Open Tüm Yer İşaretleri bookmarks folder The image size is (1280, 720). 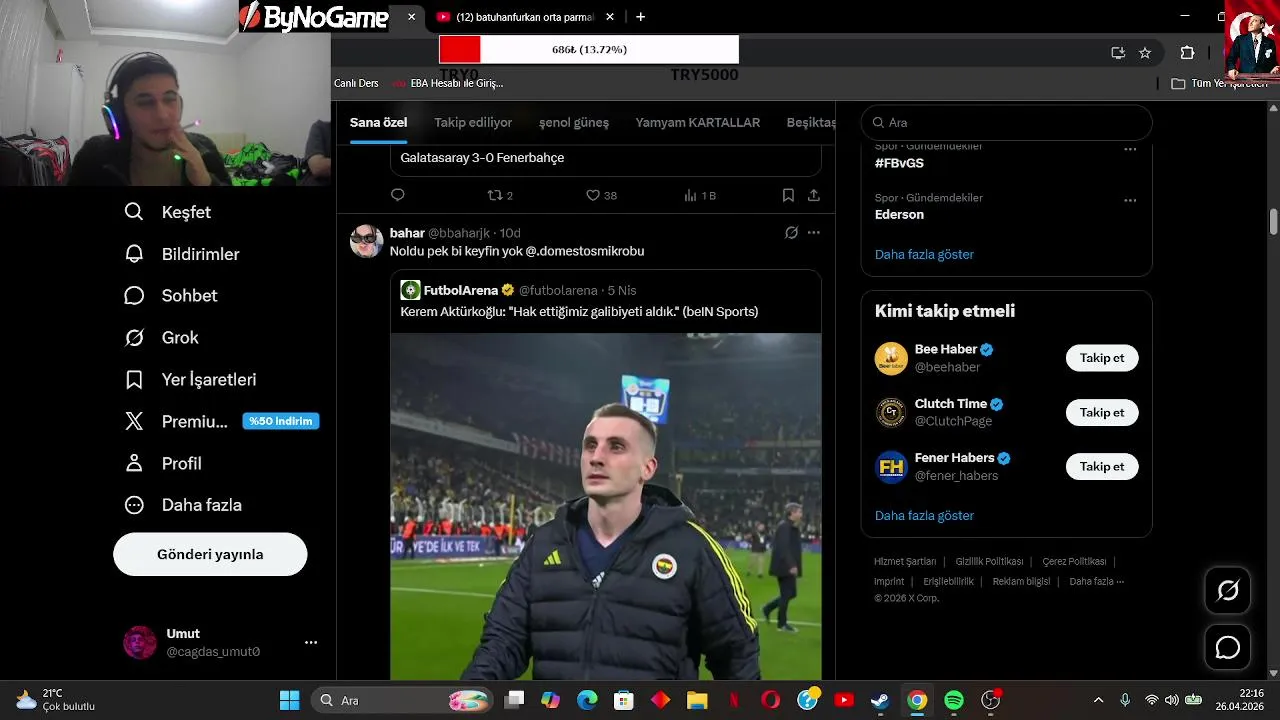tap(1220, 84)
